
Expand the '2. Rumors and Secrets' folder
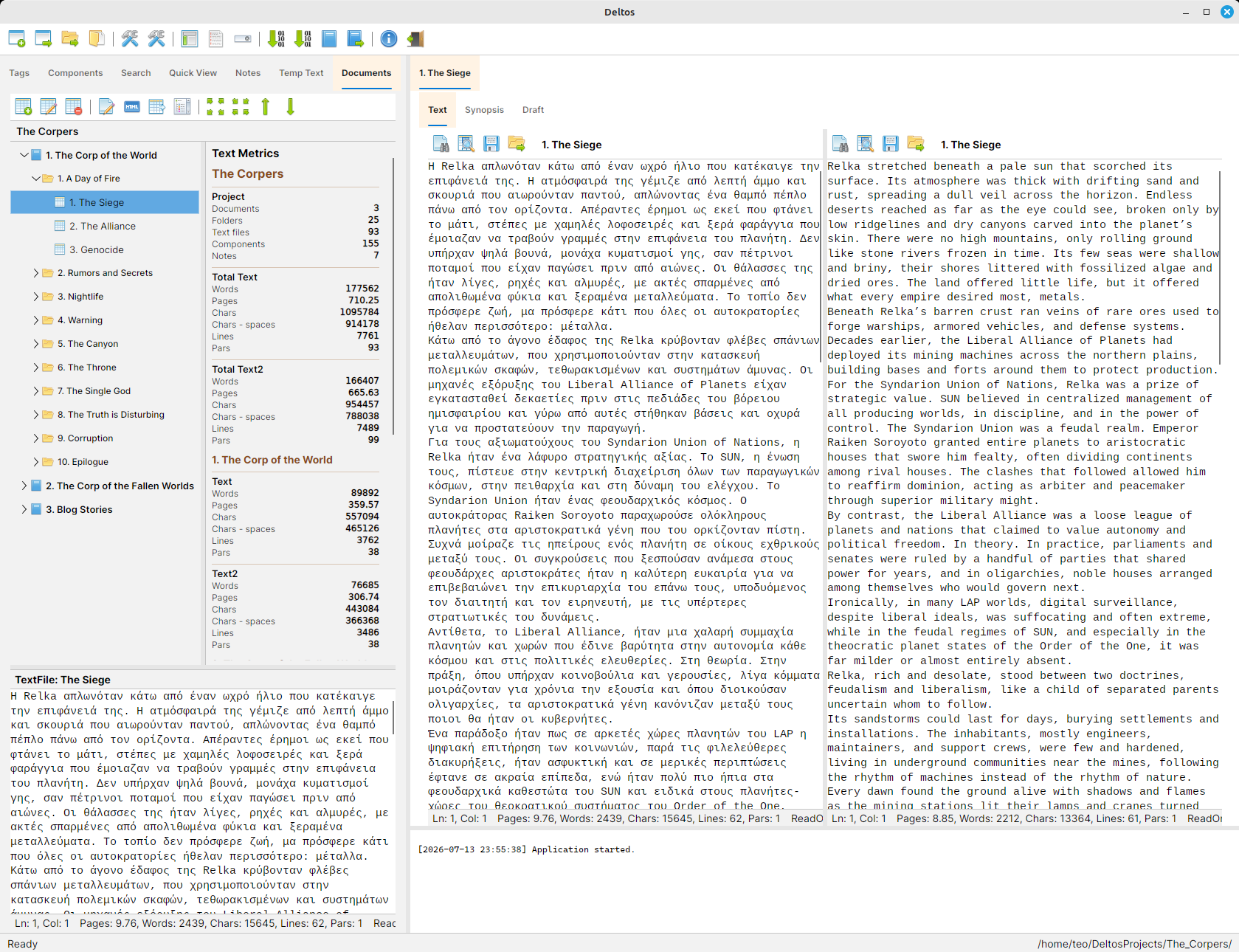point(35,273)
